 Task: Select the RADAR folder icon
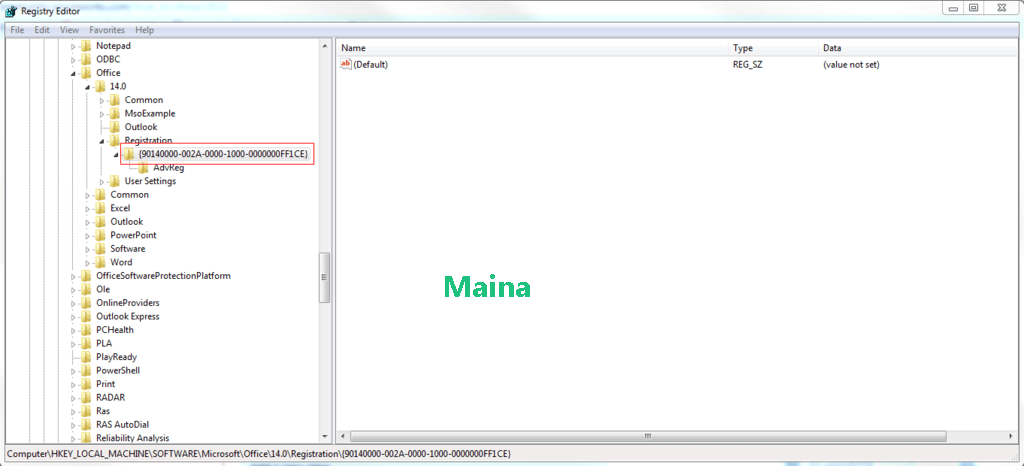tap(86, 398)
